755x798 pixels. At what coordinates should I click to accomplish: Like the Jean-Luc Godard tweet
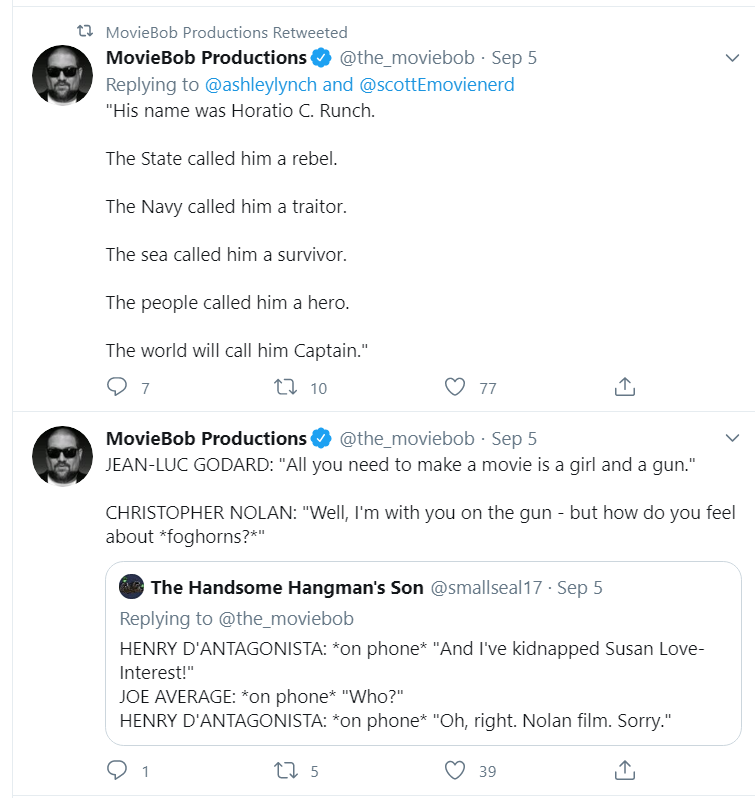coord(455,770)
